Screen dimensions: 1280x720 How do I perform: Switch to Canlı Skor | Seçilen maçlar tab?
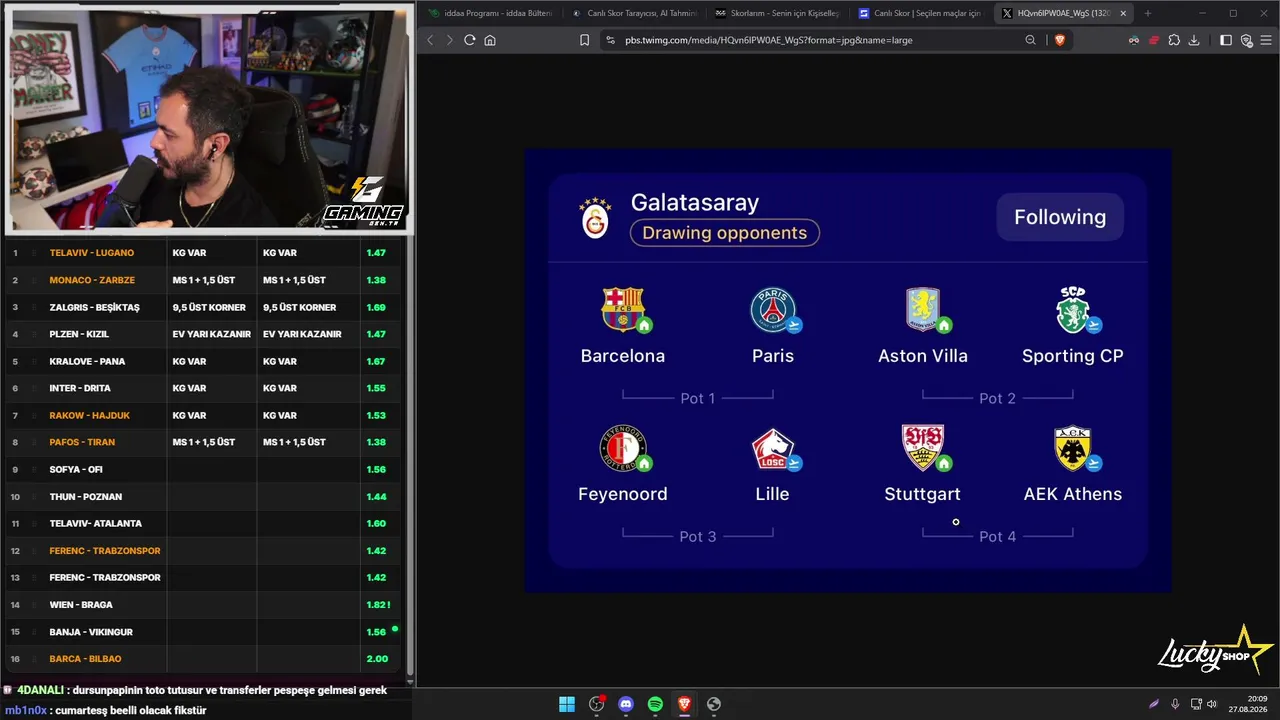(x=923, y=13)
